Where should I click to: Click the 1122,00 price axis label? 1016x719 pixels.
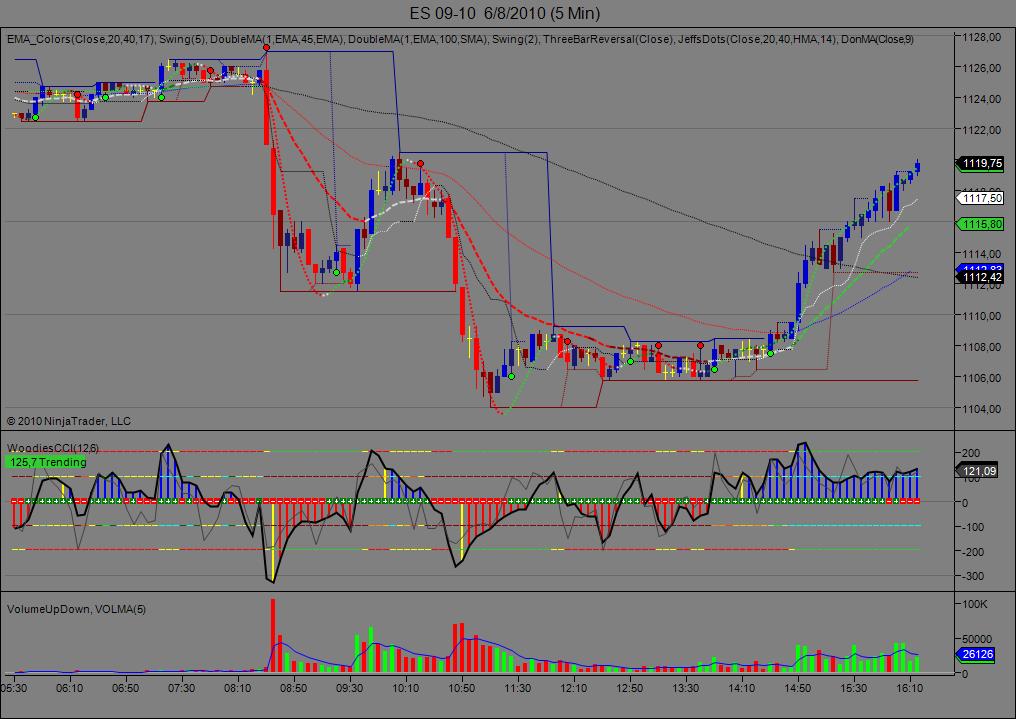click(982, 130)
